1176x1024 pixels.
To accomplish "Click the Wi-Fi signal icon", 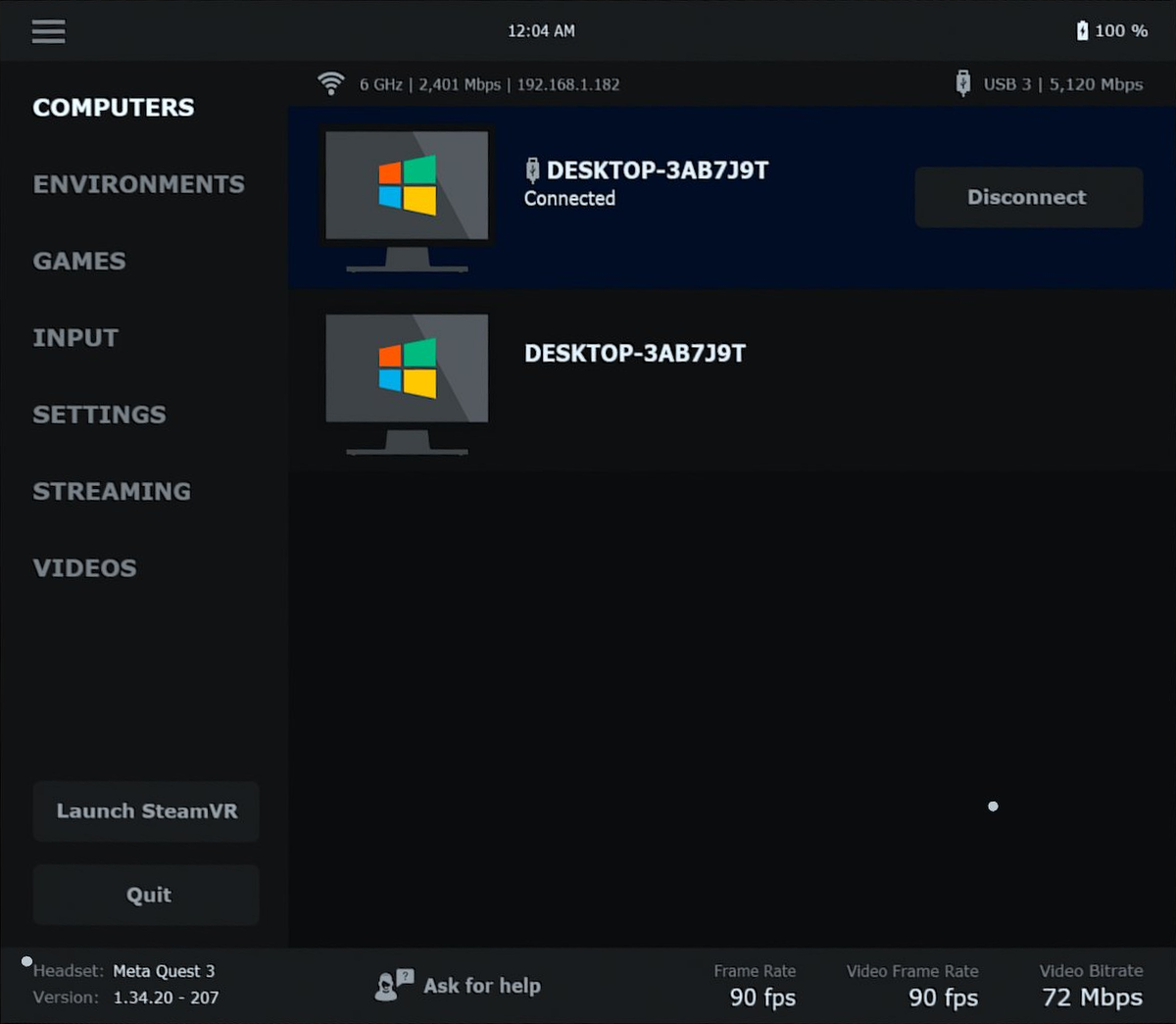I will pyautogui.click(x=331, y=83).
